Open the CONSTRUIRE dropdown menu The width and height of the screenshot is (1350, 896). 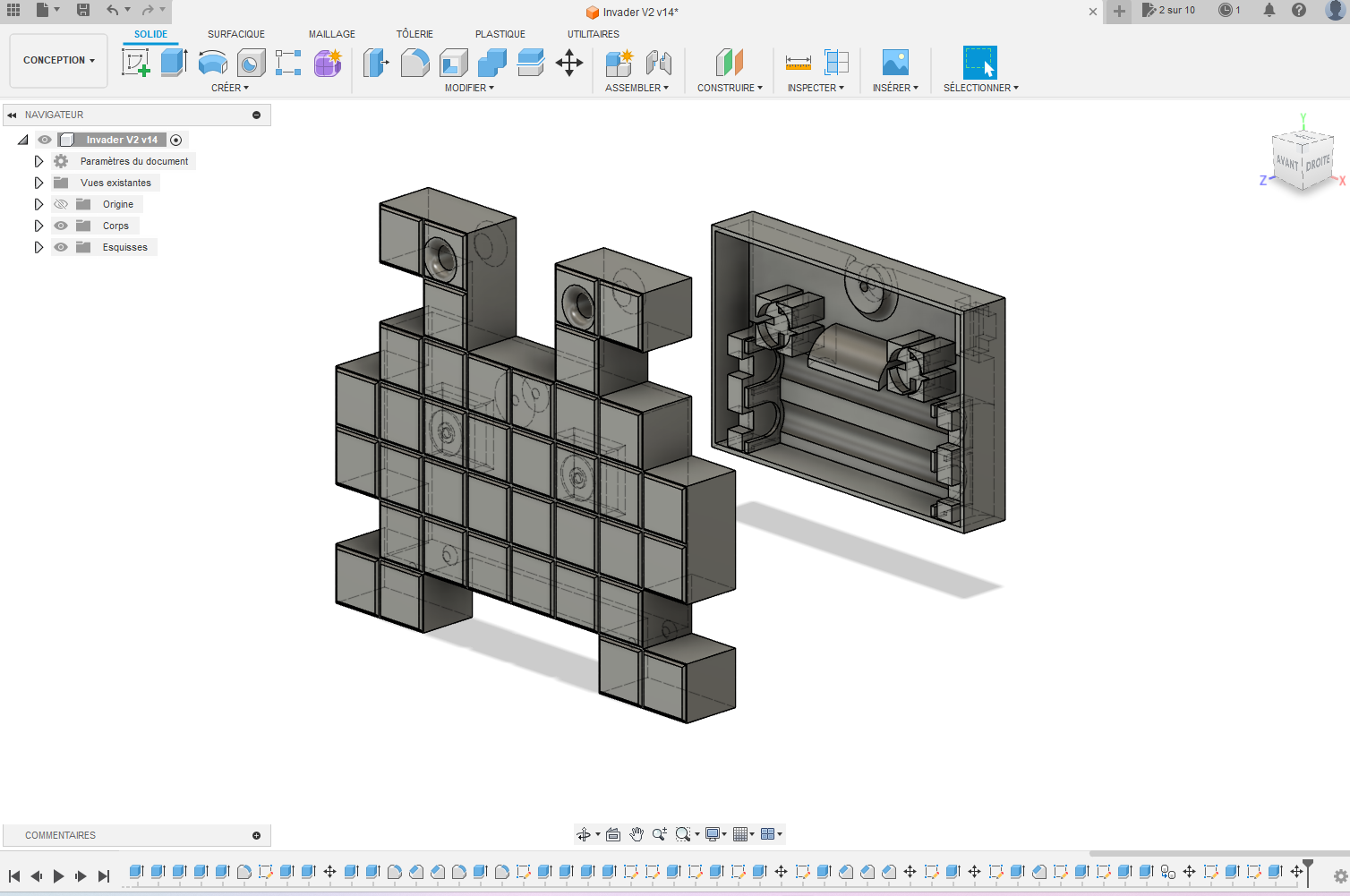tap(730, 88)
